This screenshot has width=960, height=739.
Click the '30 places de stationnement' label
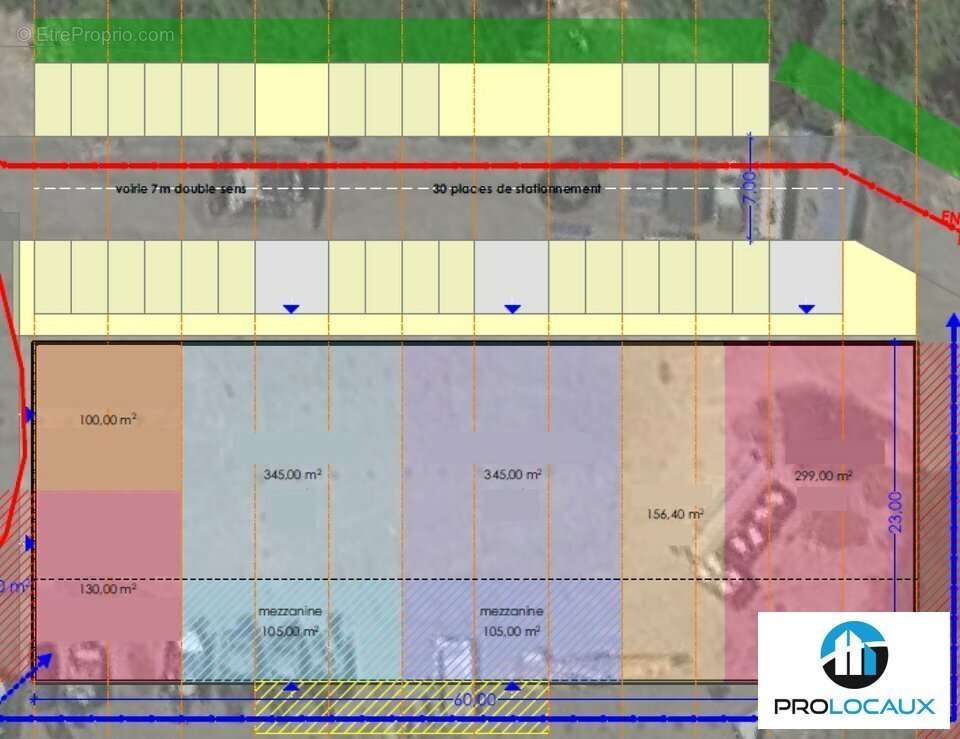[x=516, y=188]
